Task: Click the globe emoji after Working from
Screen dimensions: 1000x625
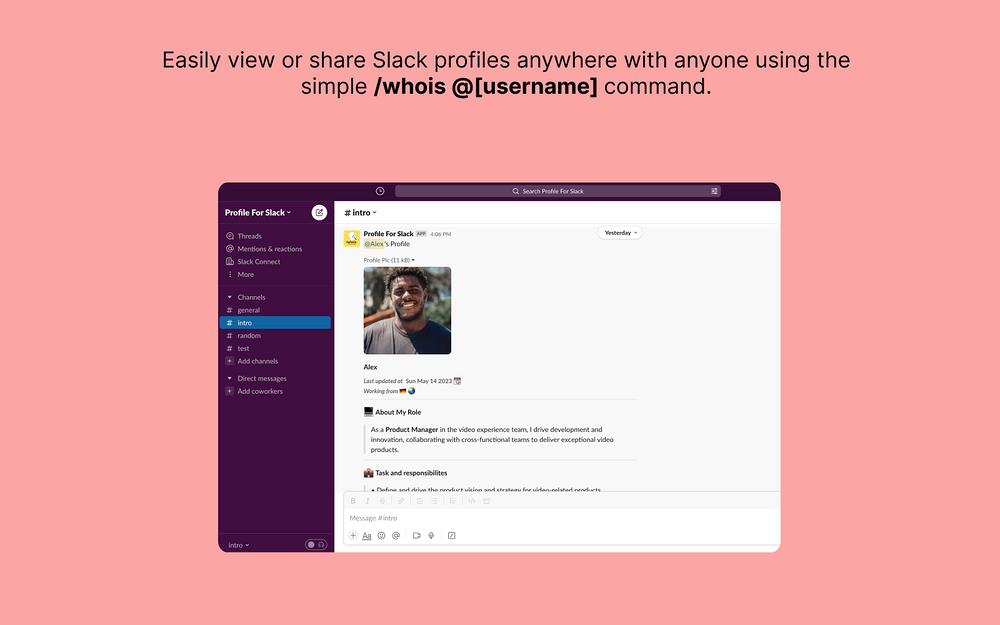Action: point(411,391)
